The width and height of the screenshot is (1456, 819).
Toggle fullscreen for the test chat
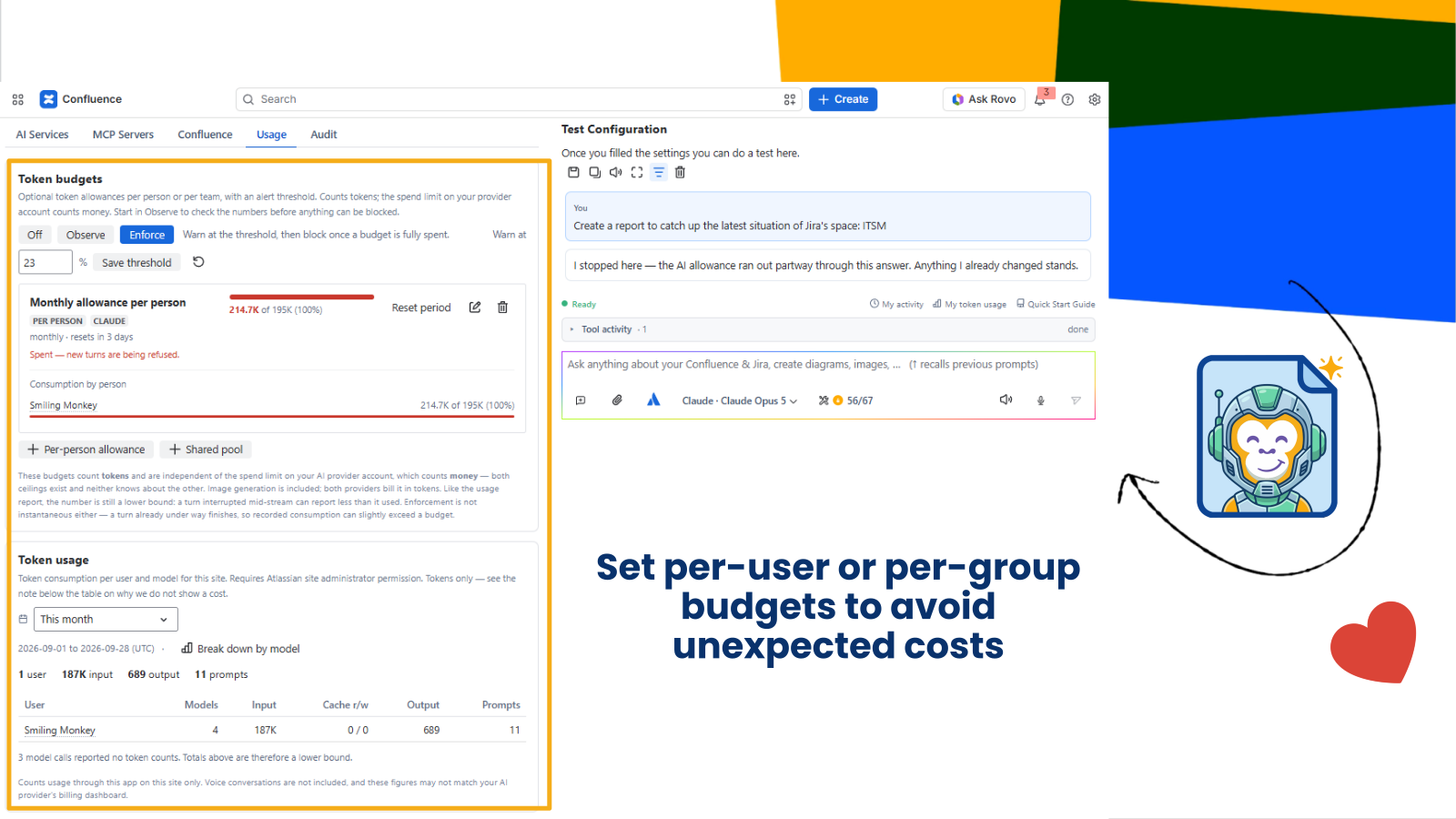[637, 172]
